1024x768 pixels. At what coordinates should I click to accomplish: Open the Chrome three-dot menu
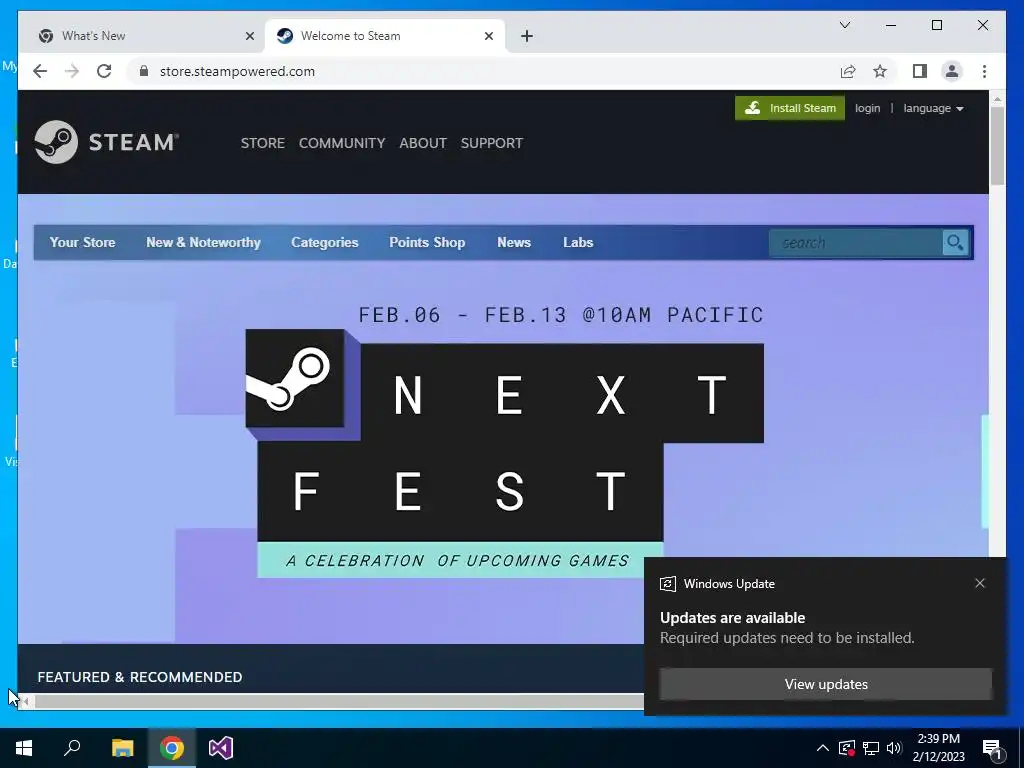click(984, 71)
